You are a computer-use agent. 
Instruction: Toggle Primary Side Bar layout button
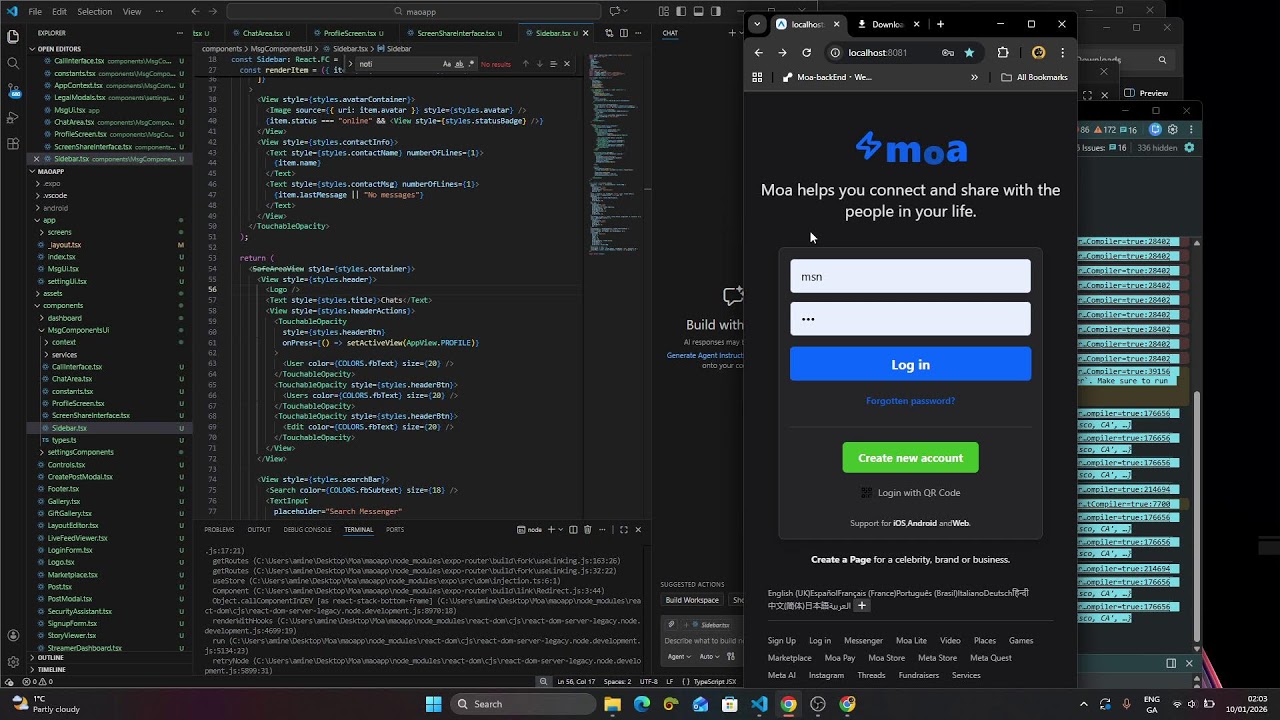pyautogui.click(x=681, y=11)
